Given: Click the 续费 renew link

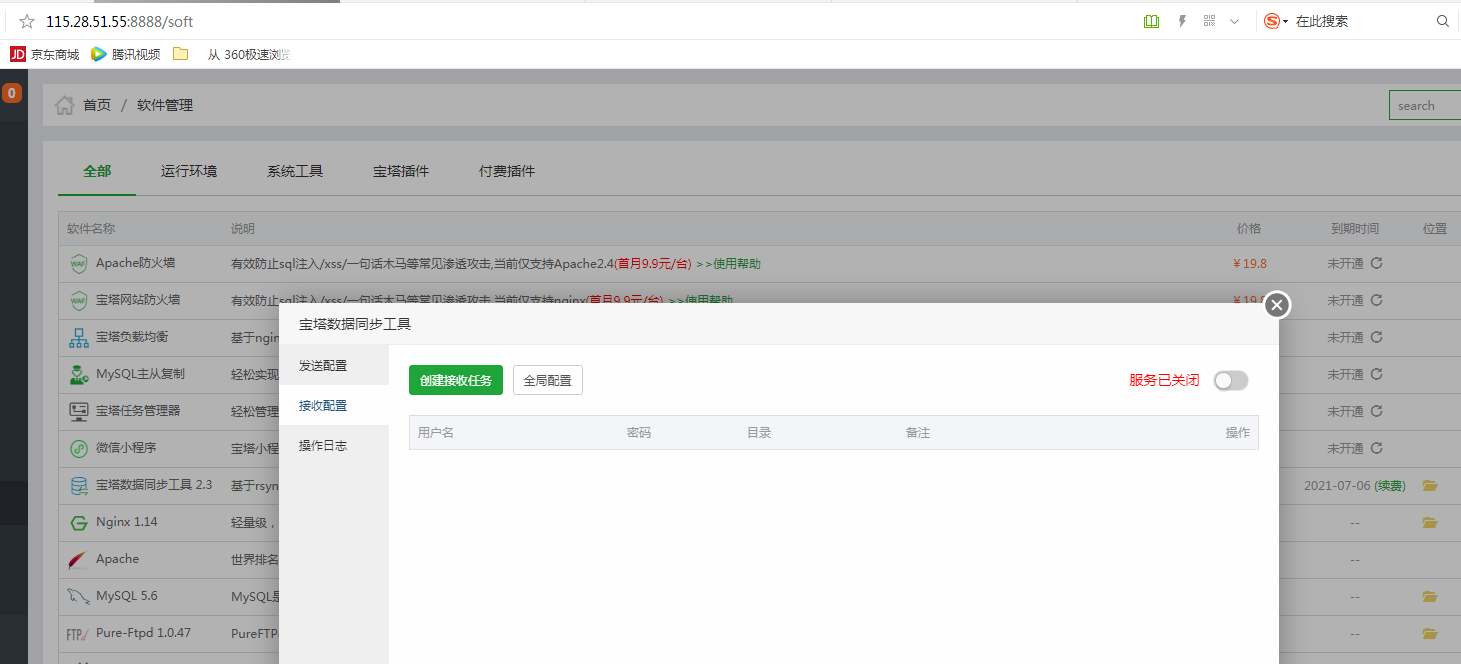Looking at the screenshot, I should point(1390,486).
